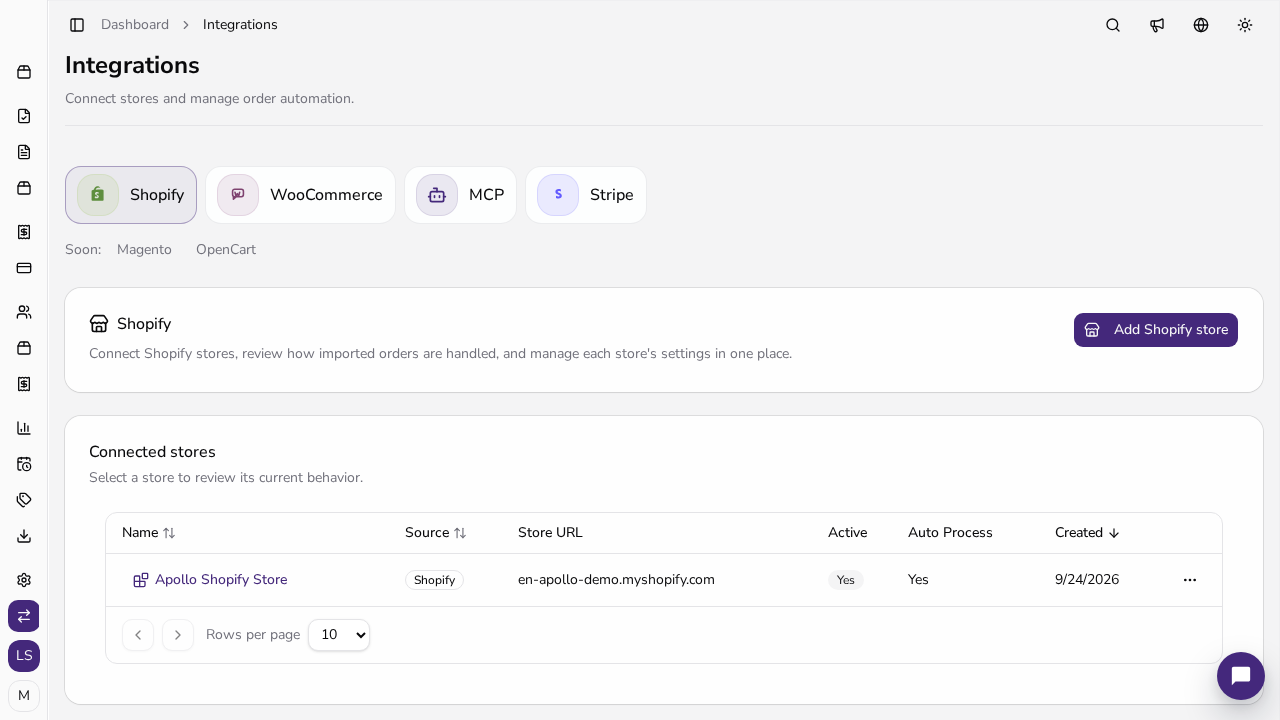
Task: Switch to the Stripe tab
Action: 586,195
